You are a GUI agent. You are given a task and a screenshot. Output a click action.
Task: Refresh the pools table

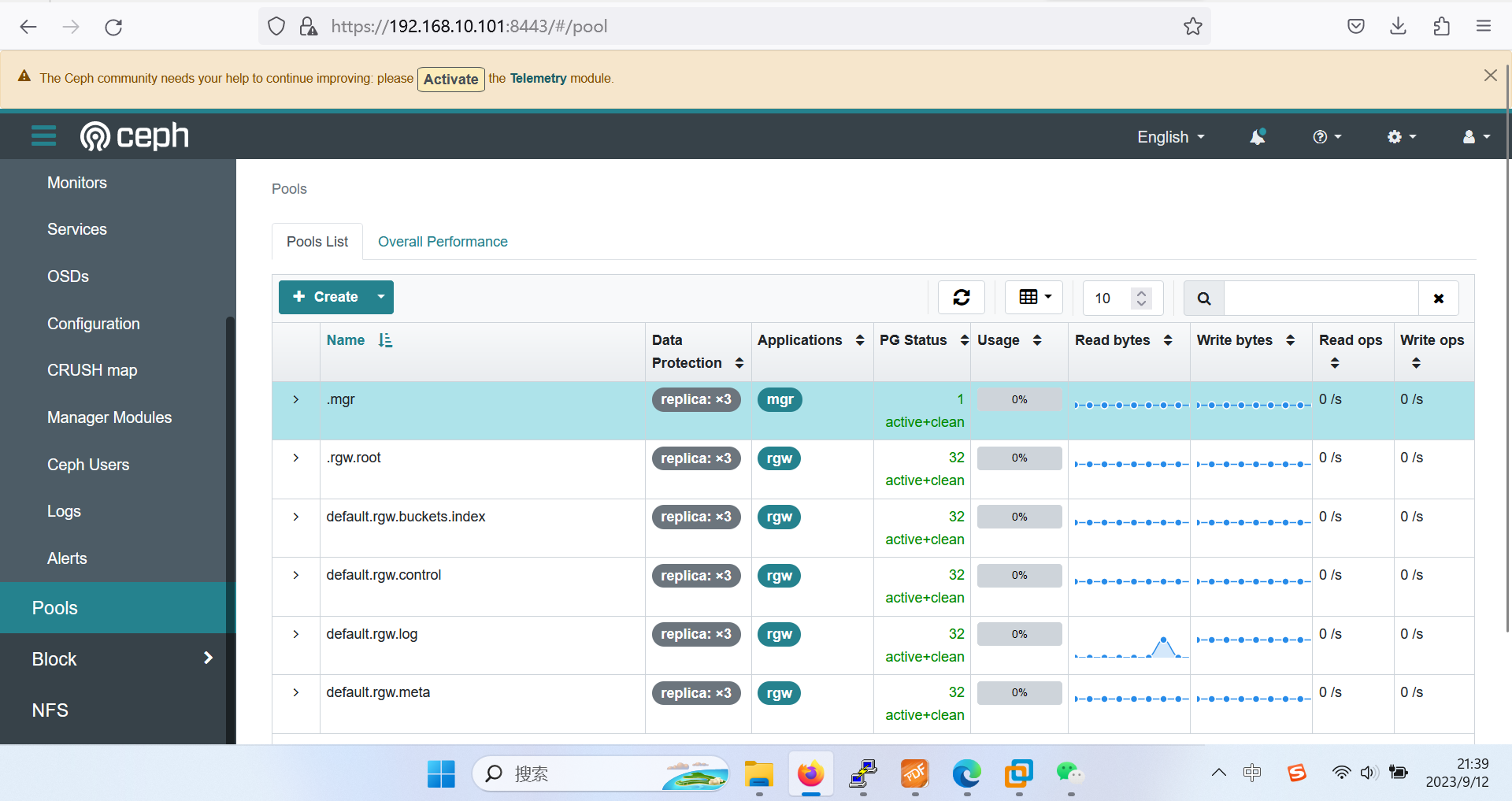pos(962,298)
